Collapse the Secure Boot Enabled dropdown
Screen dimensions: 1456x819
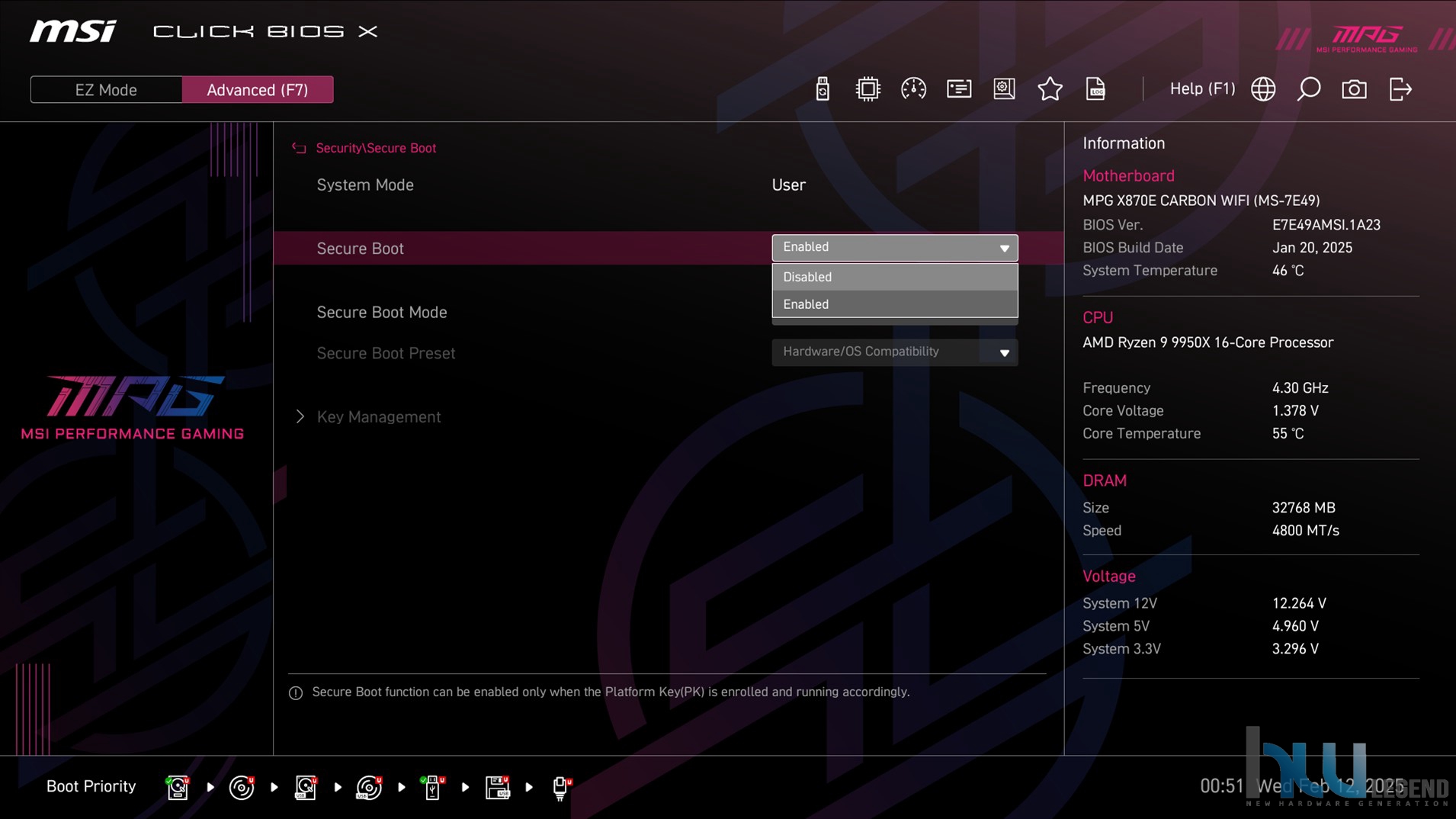coord(894,248)
